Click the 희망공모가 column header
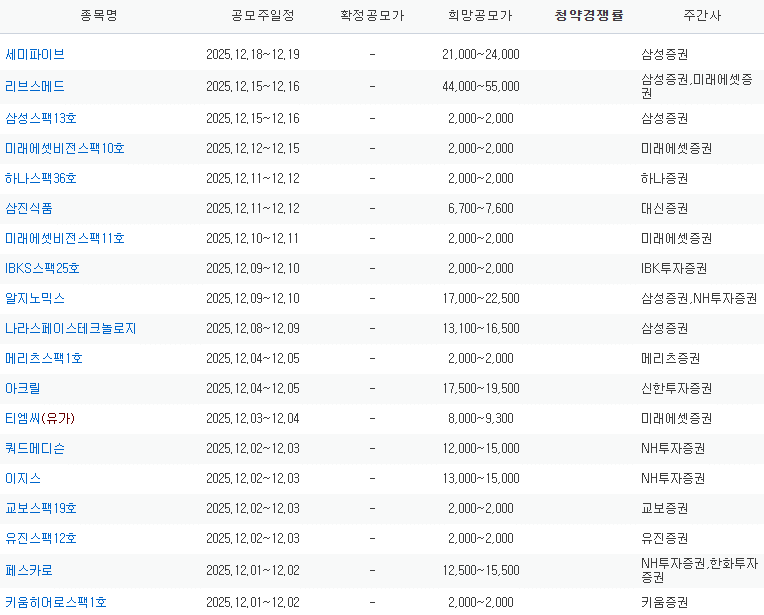This screenshot has width=764, height=615. [480, 16]
